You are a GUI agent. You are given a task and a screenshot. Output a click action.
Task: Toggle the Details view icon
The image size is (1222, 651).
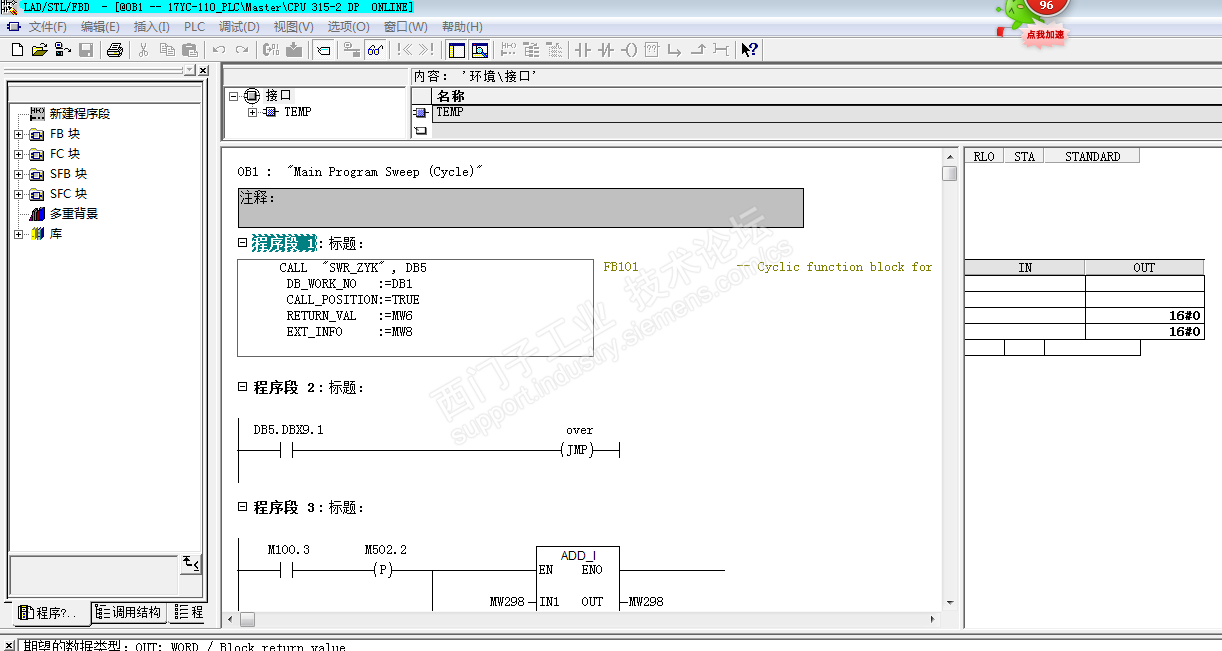479,50
